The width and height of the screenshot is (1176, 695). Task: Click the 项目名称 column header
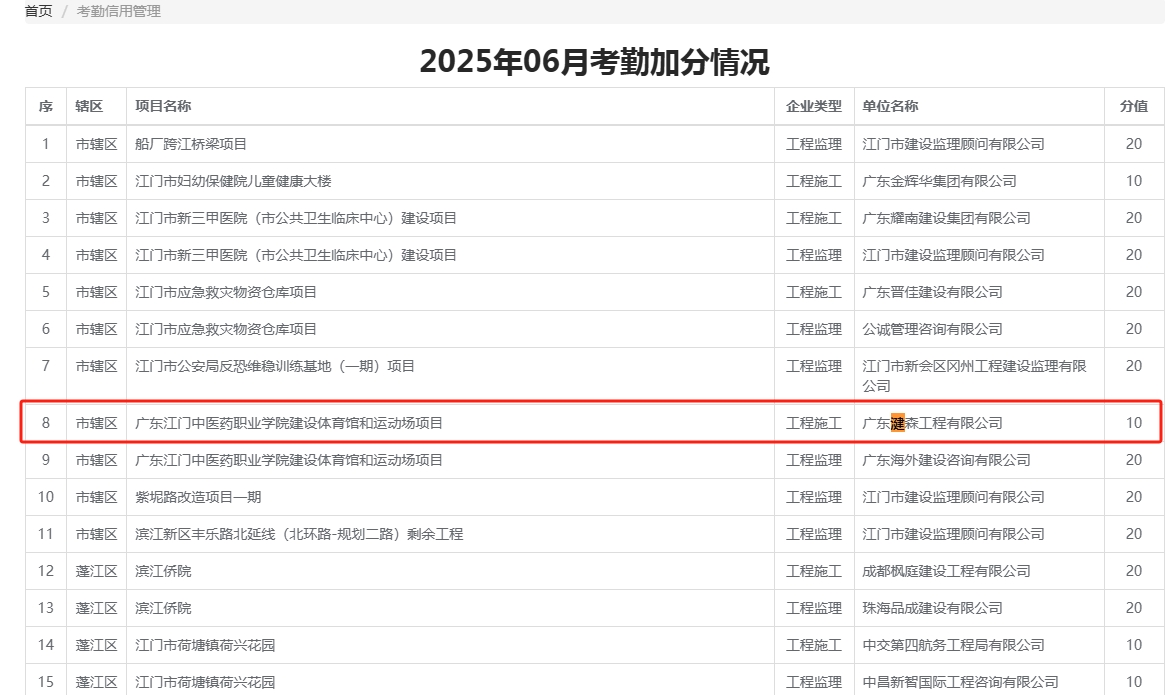tap(164, 106)
